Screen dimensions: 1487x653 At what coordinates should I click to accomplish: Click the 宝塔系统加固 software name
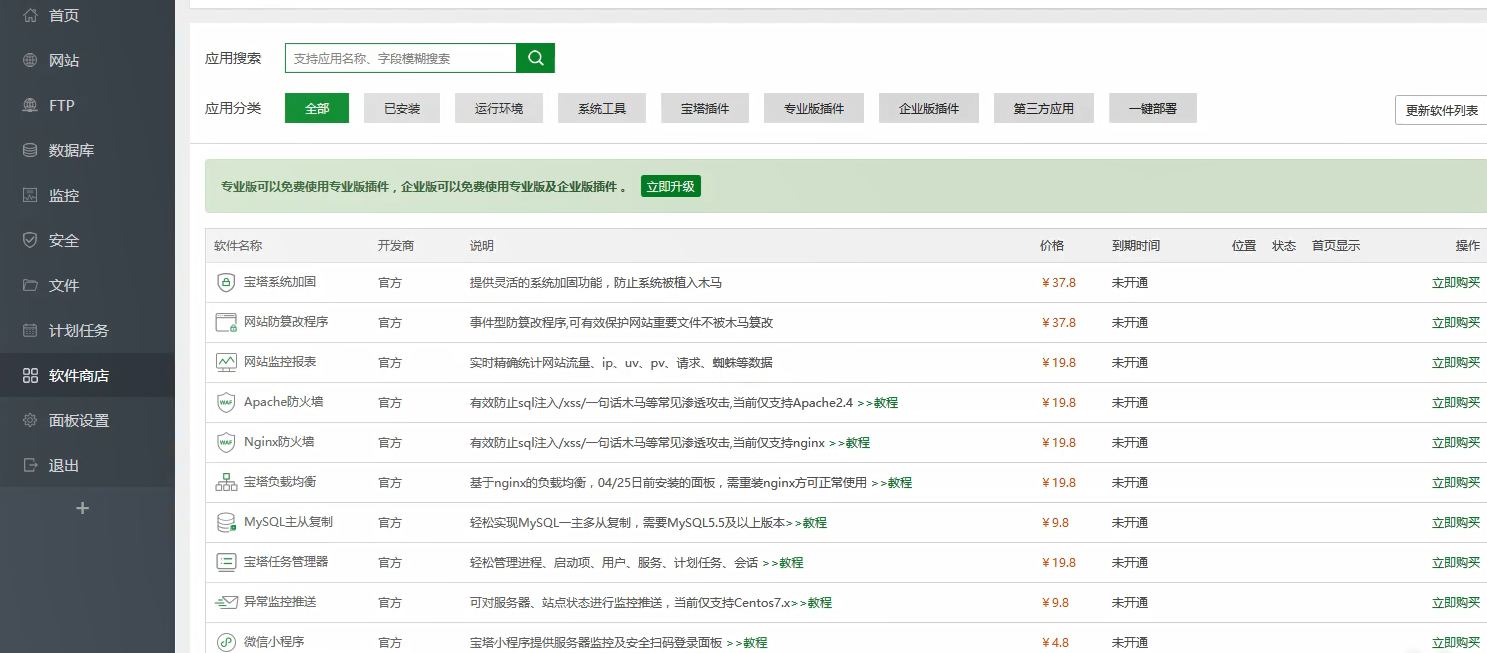click(x=280, y=282)
